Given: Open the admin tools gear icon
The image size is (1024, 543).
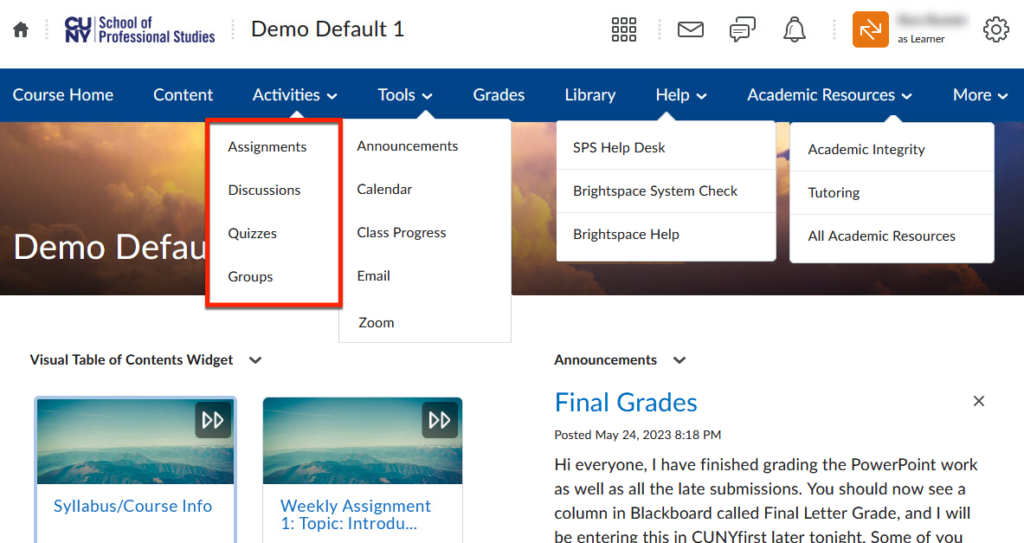Looking at the screenshot, I should [x=996, y=30].
